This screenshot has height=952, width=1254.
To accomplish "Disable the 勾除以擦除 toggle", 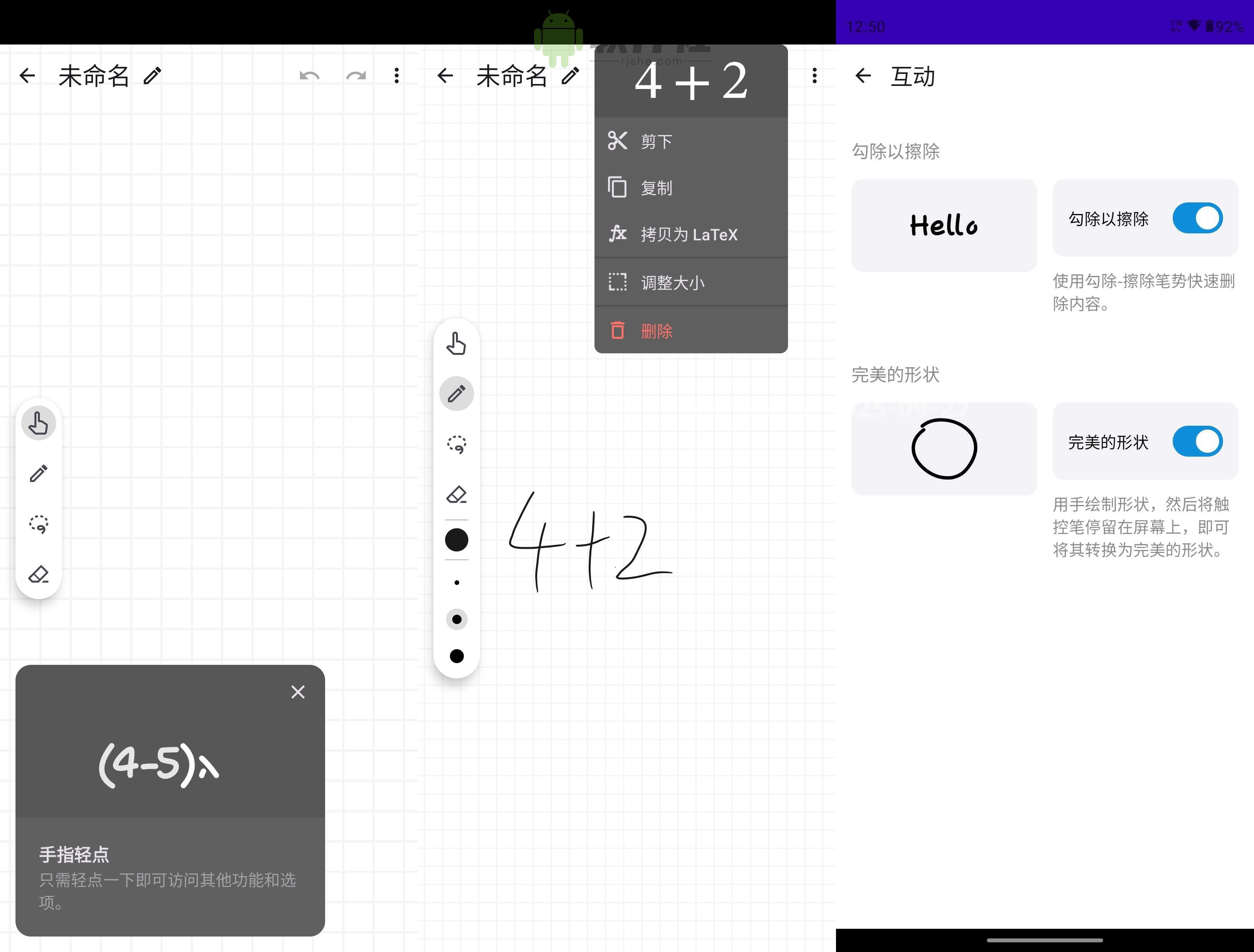I will [x=1197, y=218].
